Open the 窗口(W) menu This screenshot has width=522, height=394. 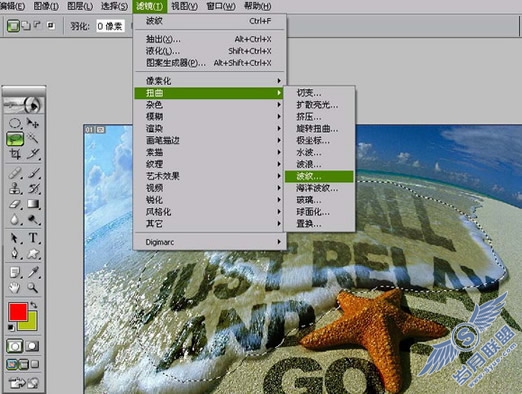pyautogui.click(x=221, y=6)
